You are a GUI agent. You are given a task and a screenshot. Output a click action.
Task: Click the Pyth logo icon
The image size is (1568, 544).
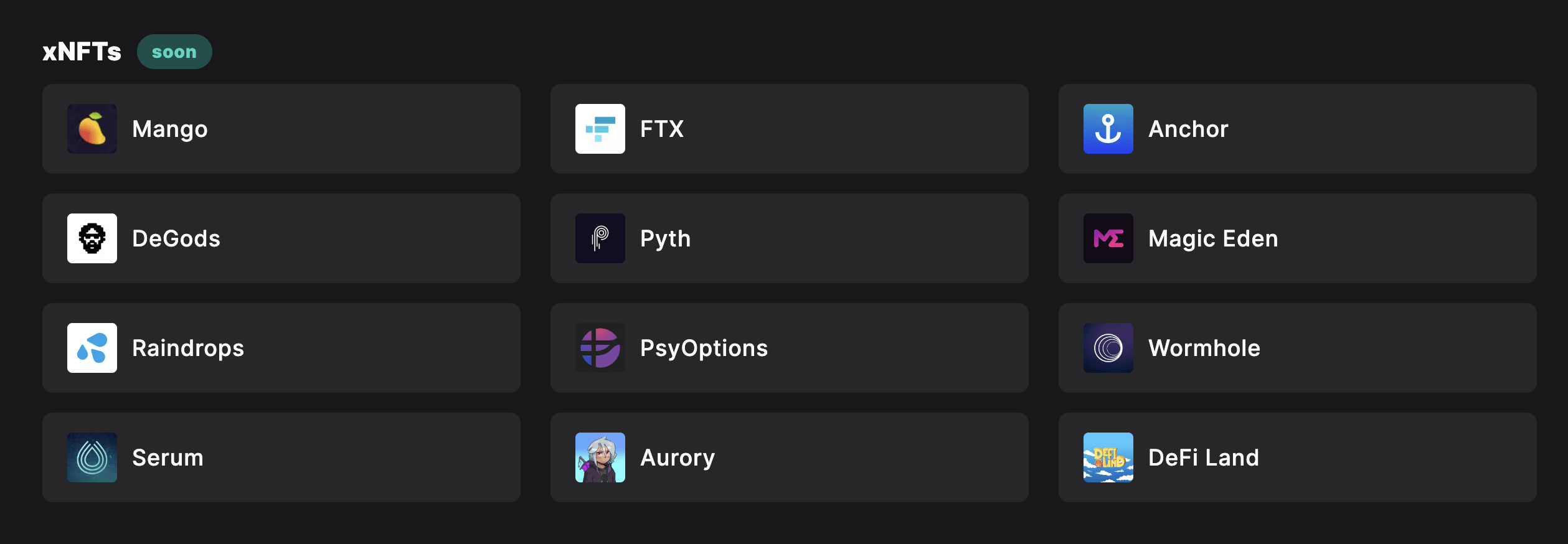(x=600, y=238)
